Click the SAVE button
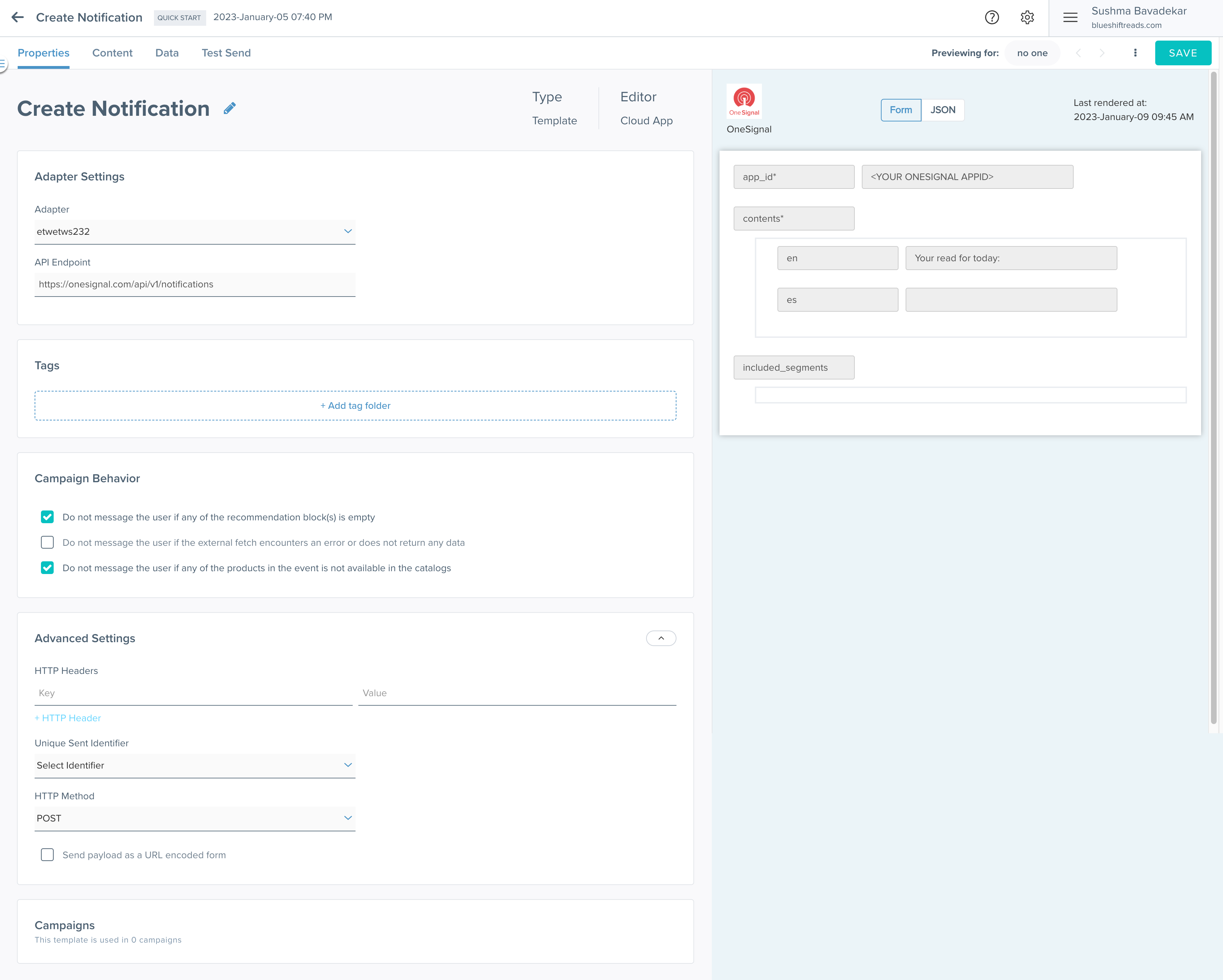Screen dimensions: 1223x980 pyautogui.click(x=1183, y=53)
